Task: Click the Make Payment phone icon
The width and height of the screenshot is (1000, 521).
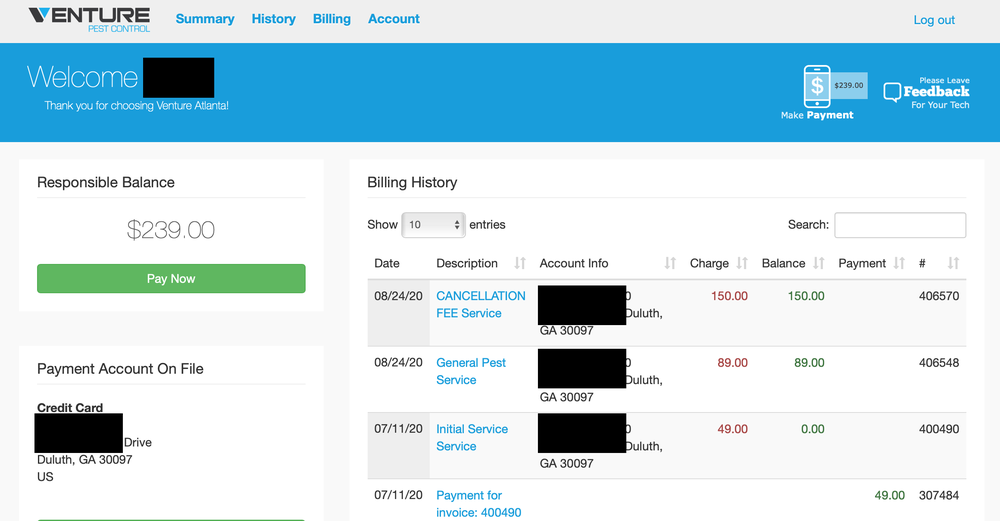Action: click(x=817, y=87)
